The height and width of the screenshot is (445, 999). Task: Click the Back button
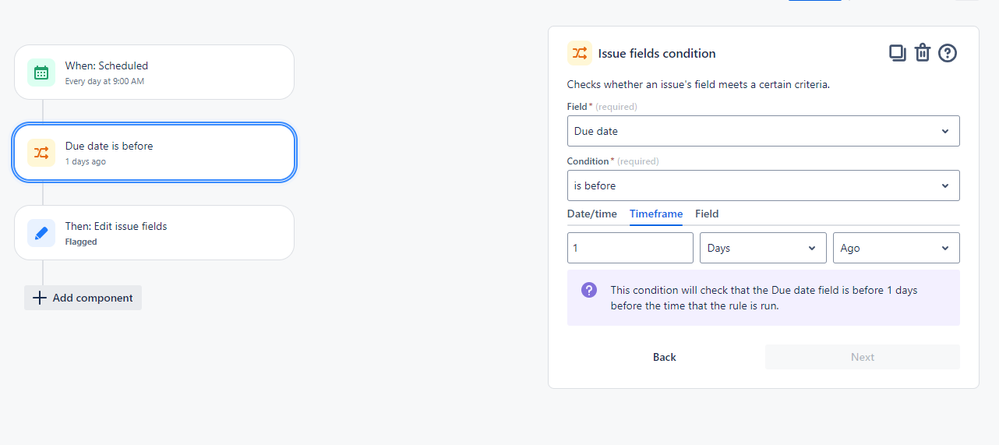tap(665, 357)
